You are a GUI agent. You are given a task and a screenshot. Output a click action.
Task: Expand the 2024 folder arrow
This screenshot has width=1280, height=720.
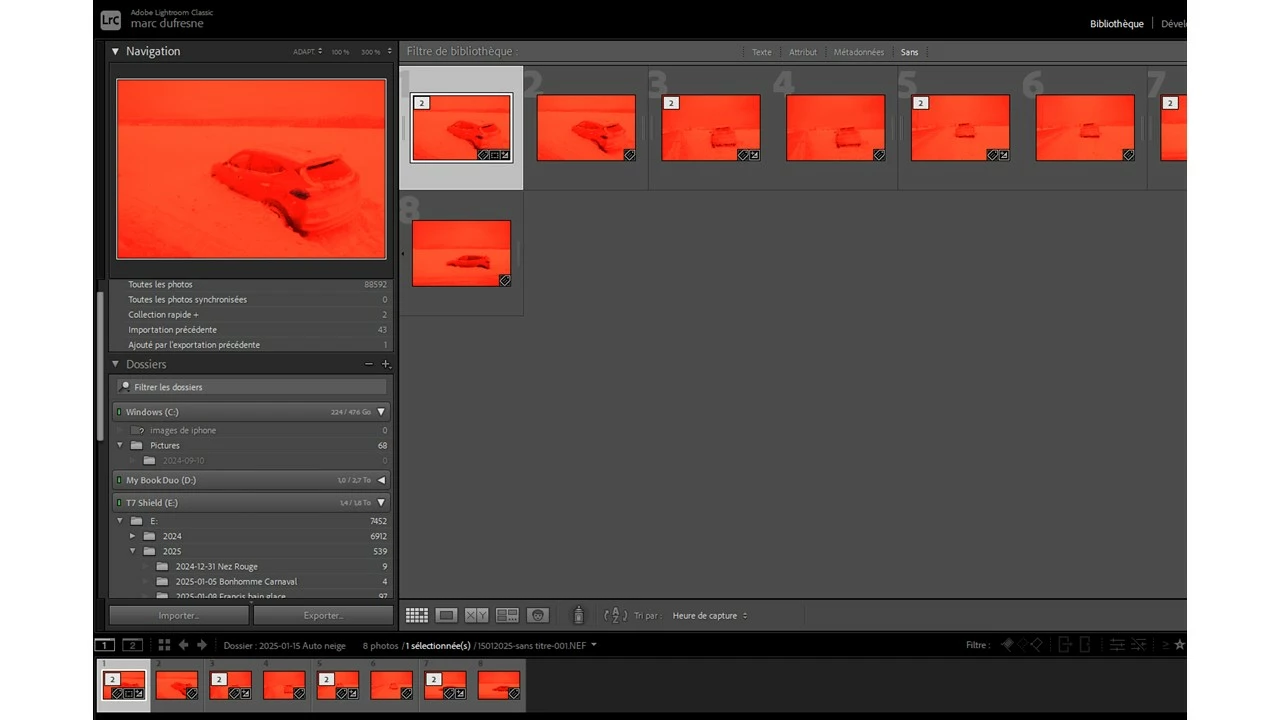point(132,536)
